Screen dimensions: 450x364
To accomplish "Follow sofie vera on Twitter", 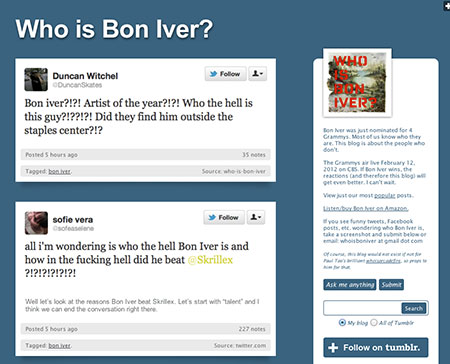I will (224, 217).
